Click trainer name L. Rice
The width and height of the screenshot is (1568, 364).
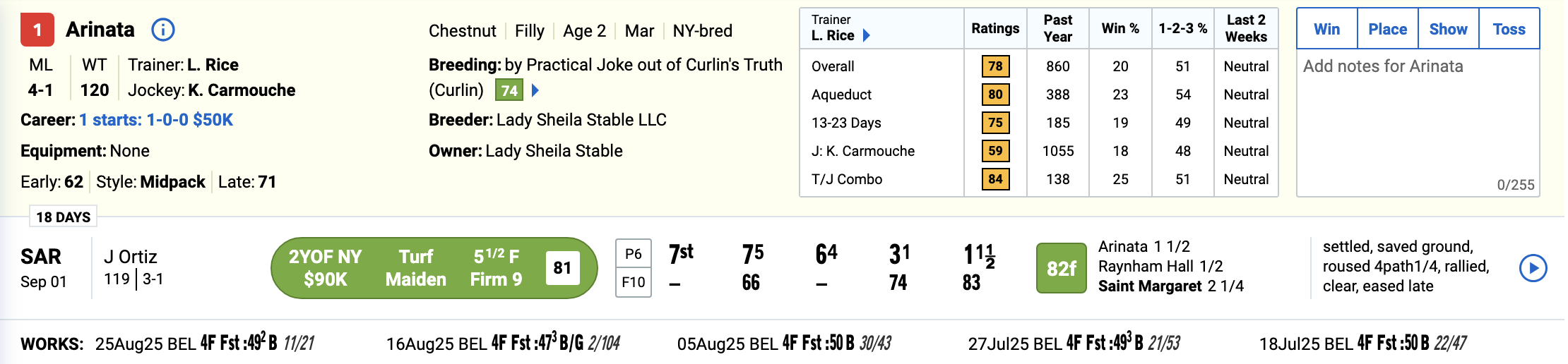213,65
